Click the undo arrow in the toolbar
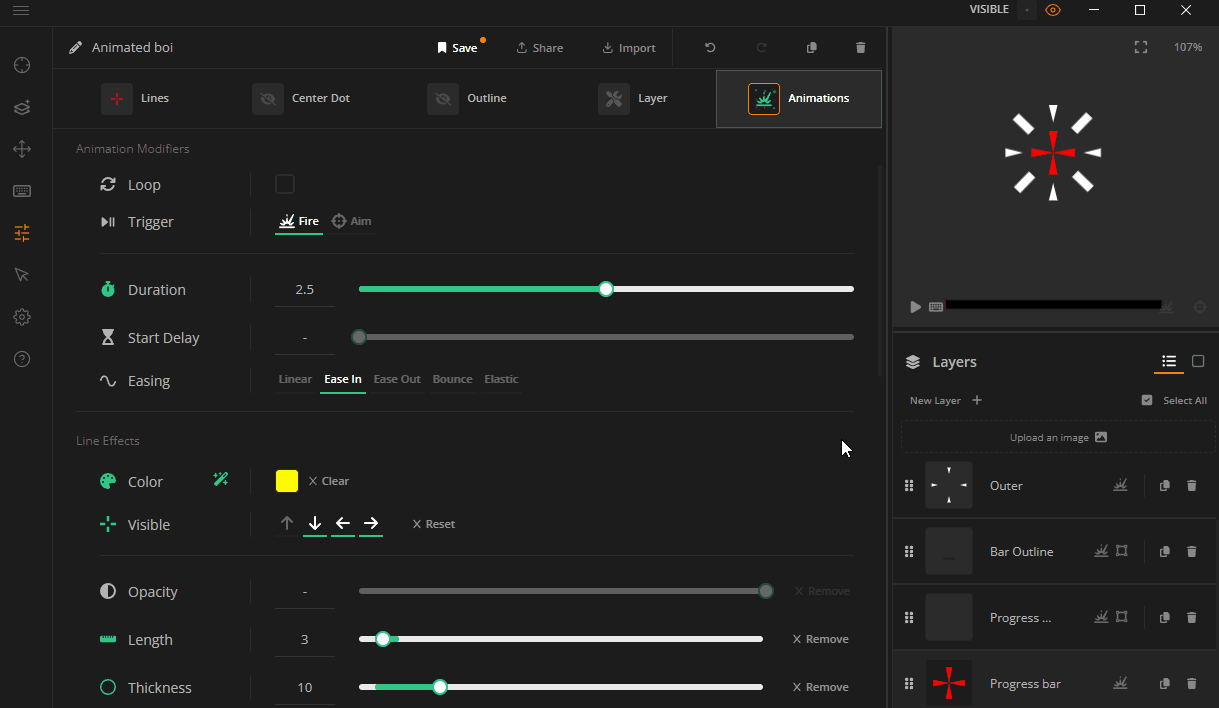Screen dimensions: 1219x708 (x=710, y=47)
